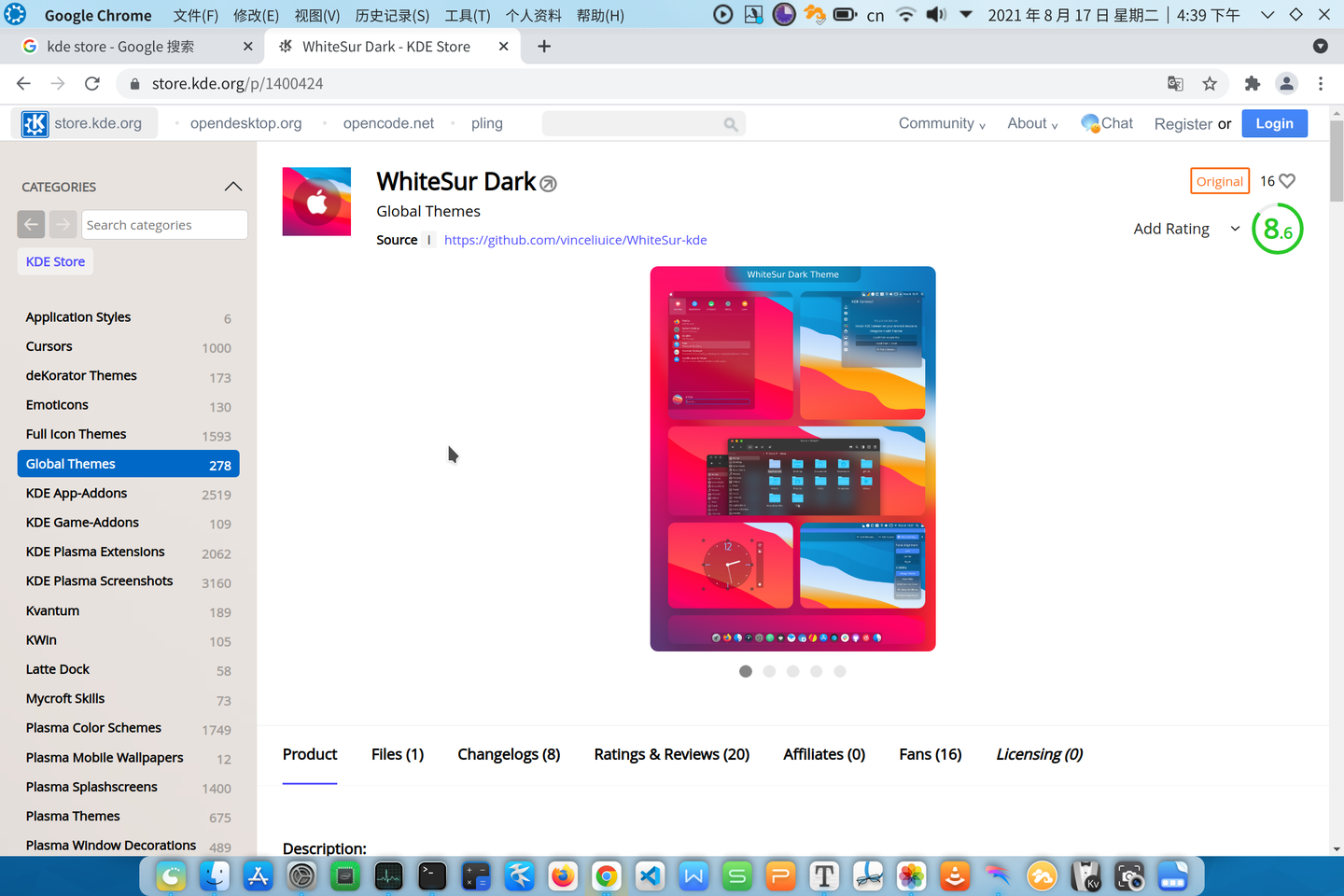
Task: Open the Chrome tab search dropdown arrow
Action: 1320,46
